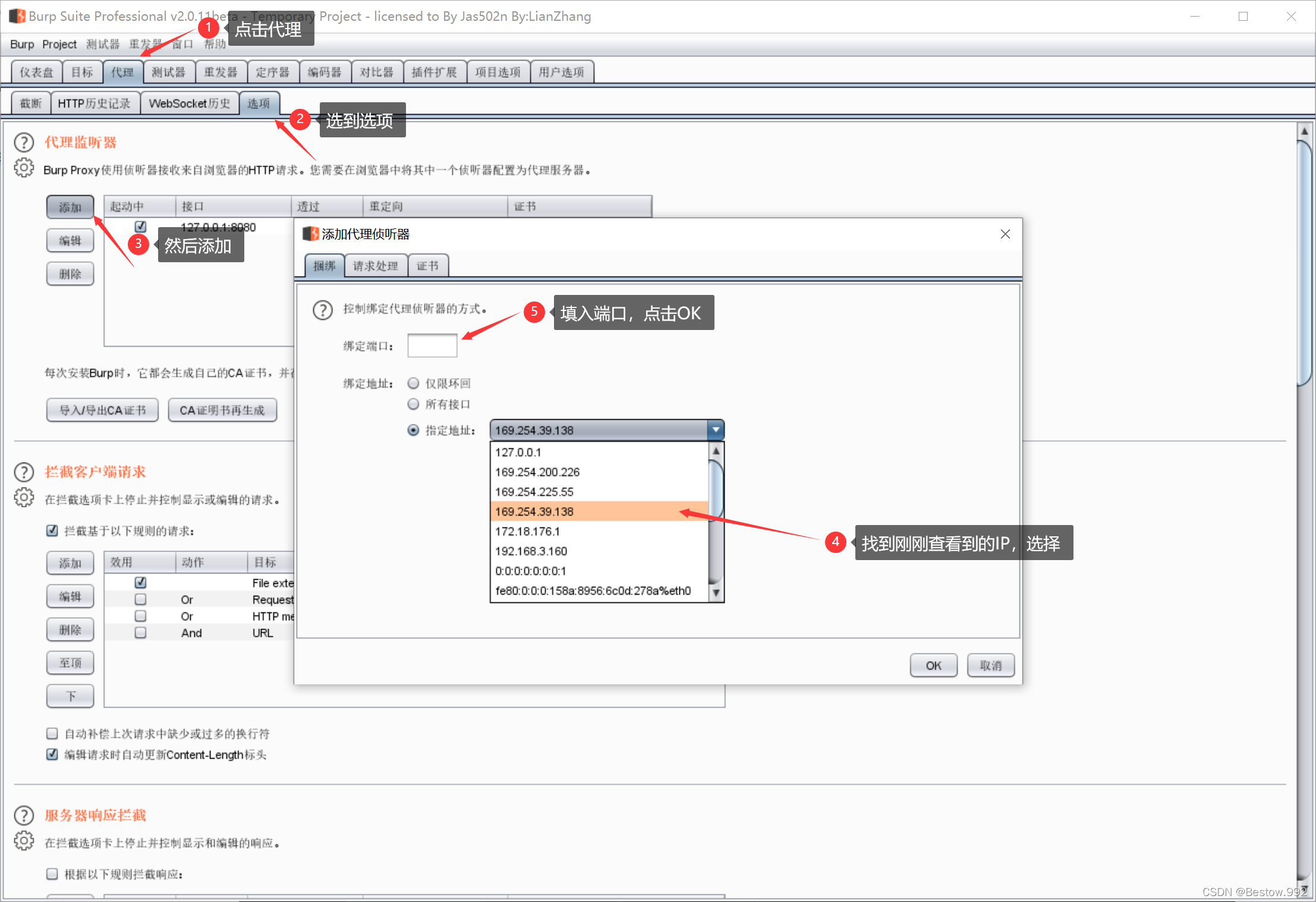
Task: Close the 添加代理侦听器 dialog
Action: point(1005,234)
